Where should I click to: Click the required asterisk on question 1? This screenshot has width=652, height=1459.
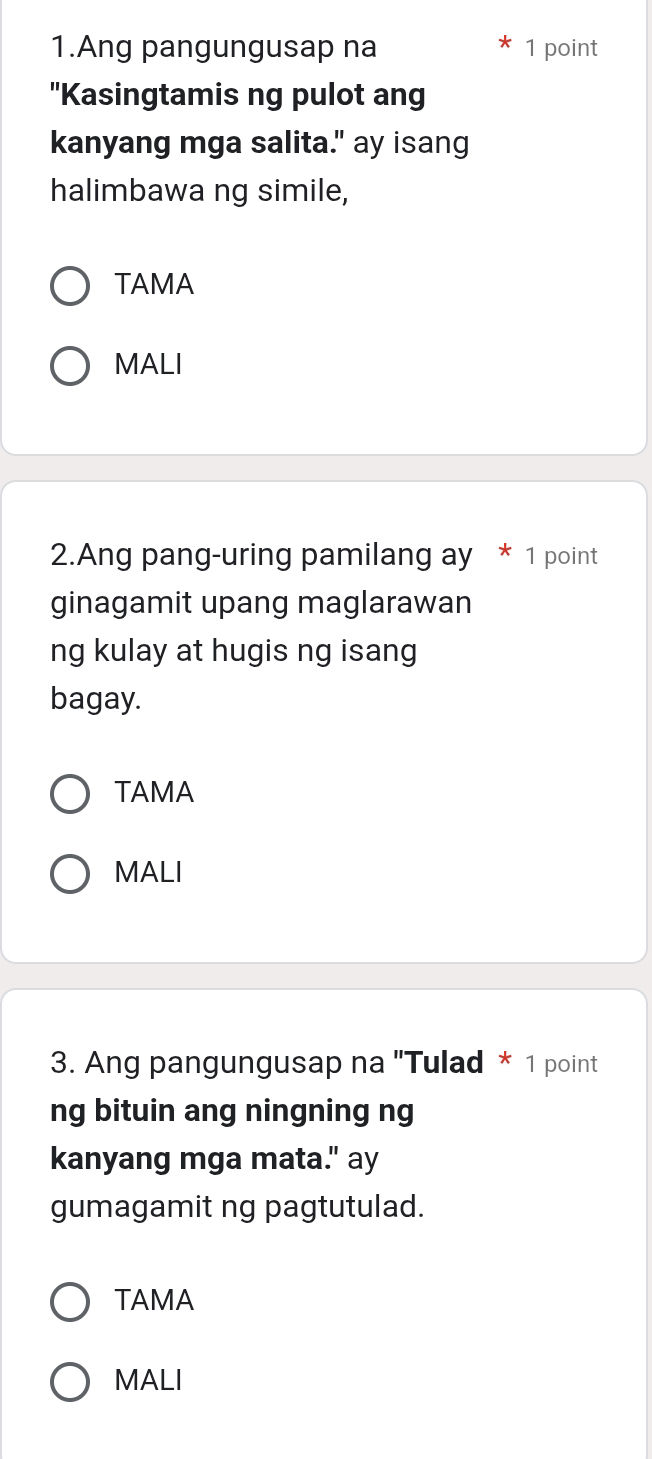point(505,46)
